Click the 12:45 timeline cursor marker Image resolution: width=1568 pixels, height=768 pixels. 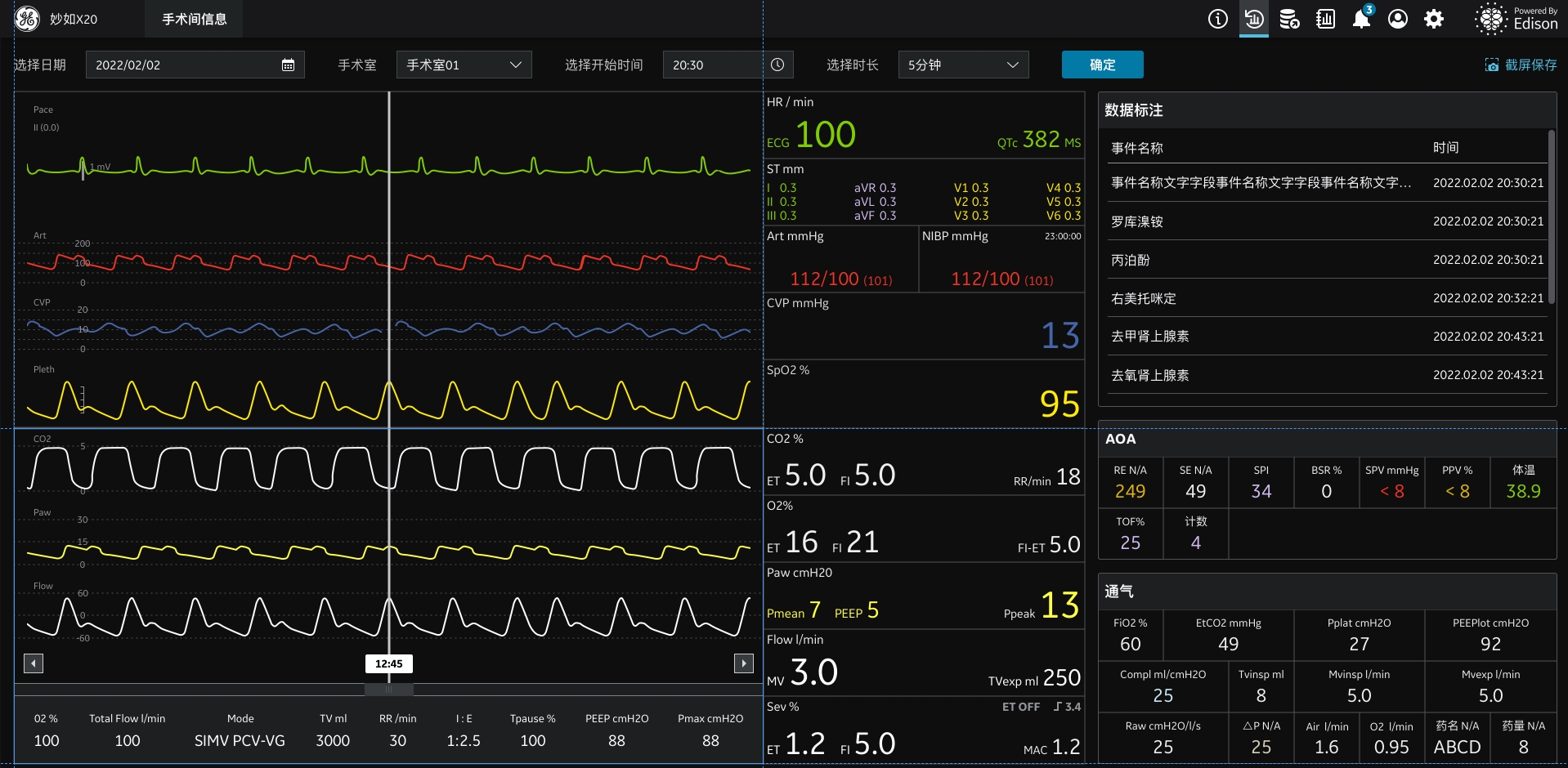click(x=388, y=663)
